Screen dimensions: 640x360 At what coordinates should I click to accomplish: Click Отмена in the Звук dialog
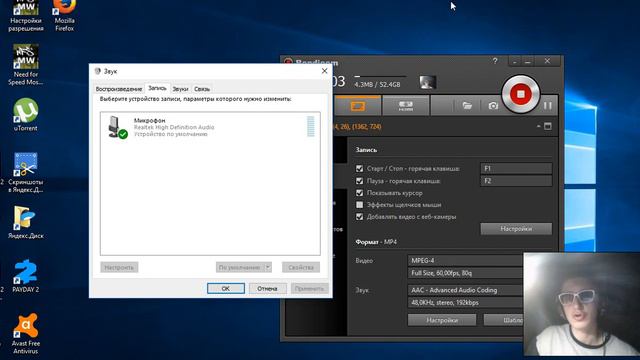tap(267, 288)
